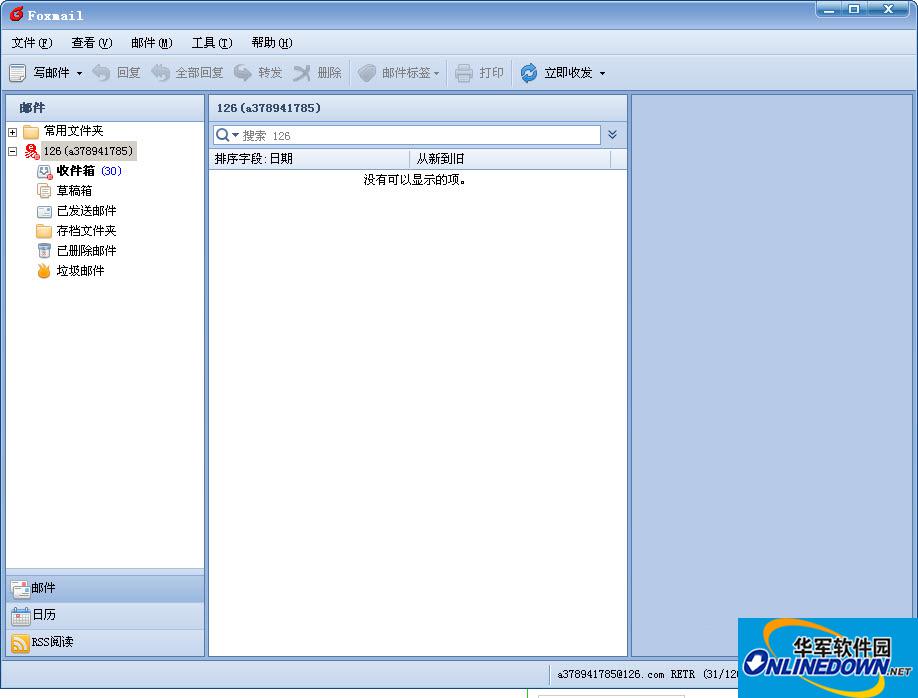Open the Sent Mail (已发送邮件) folder
The width and height of the screenshot is (918, 698).
coord(87,211)
